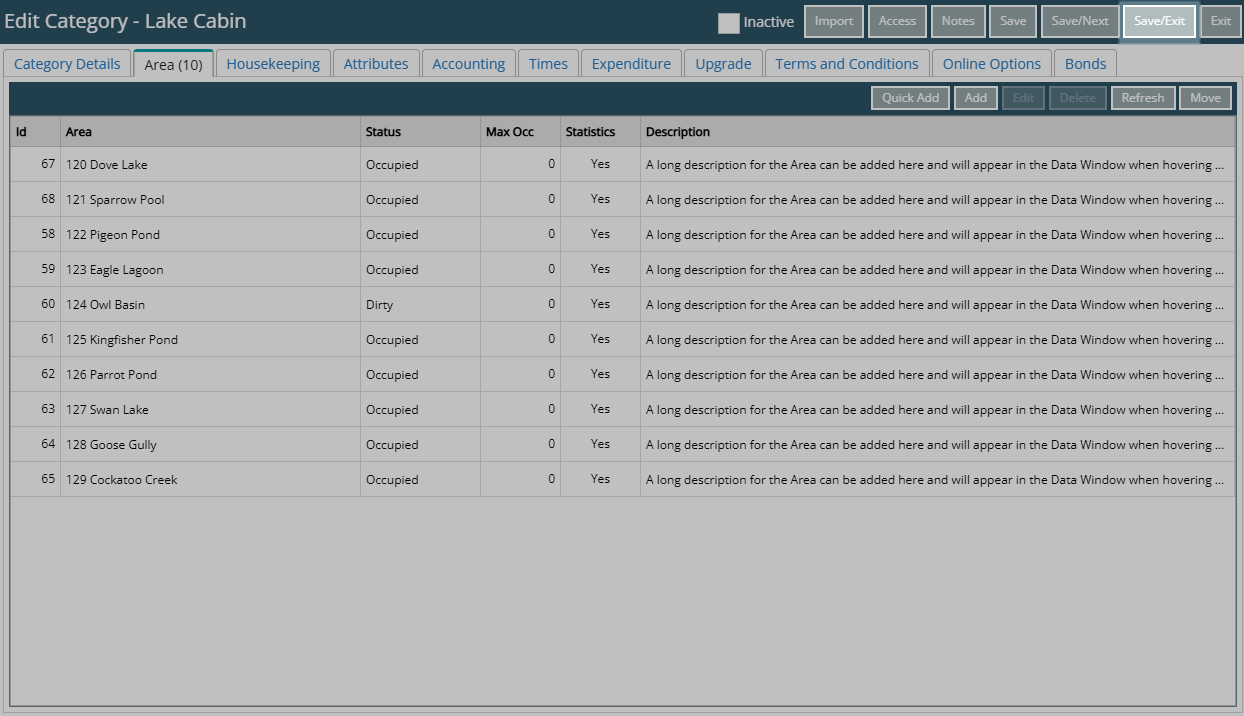Viewport: 1244px width, 716px height.
Task: Select the 126 Parrot Pond row
Action: 623,374
